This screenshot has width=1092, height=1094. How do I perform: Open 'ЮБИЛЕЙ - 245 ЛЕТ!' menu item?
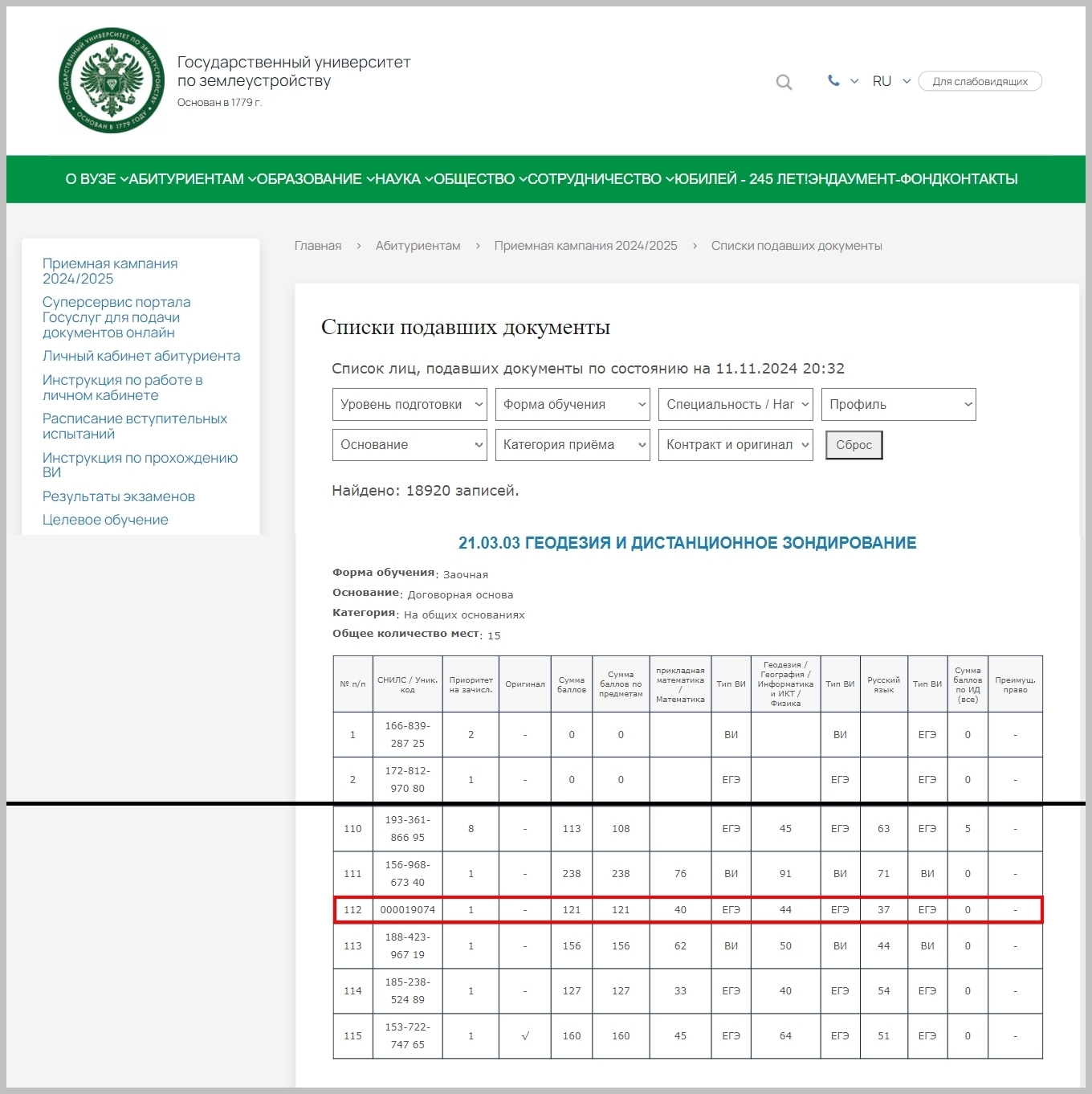point(740,179)
